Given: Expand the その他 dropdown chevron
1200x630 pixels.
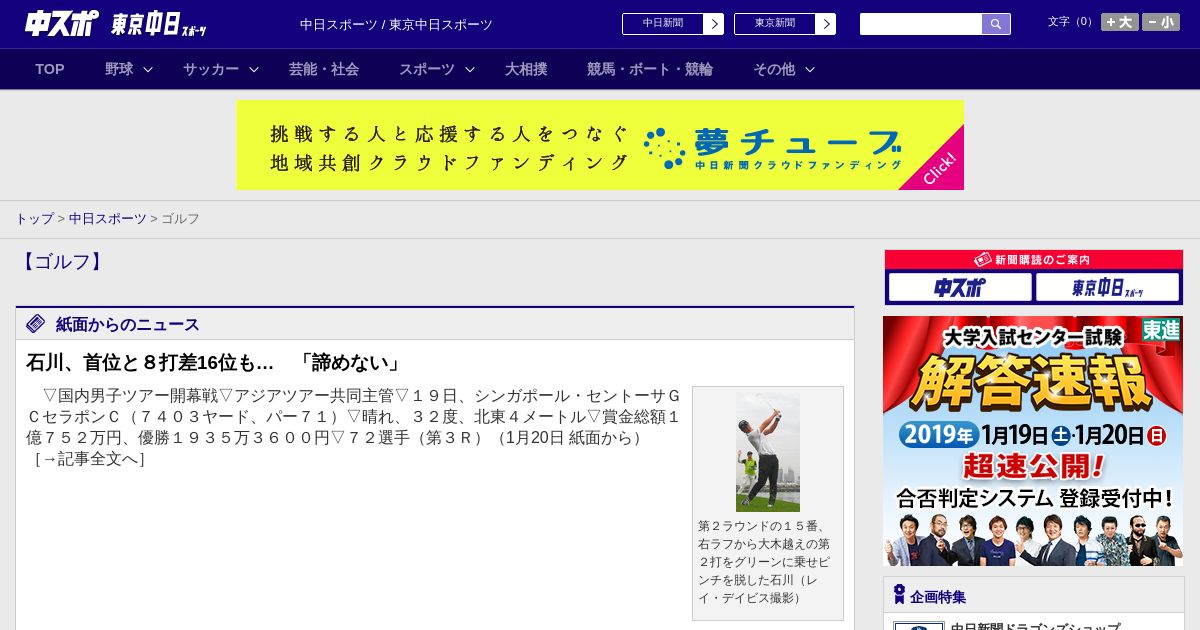Looking at the screenshot, I should [x=810, y=69].
